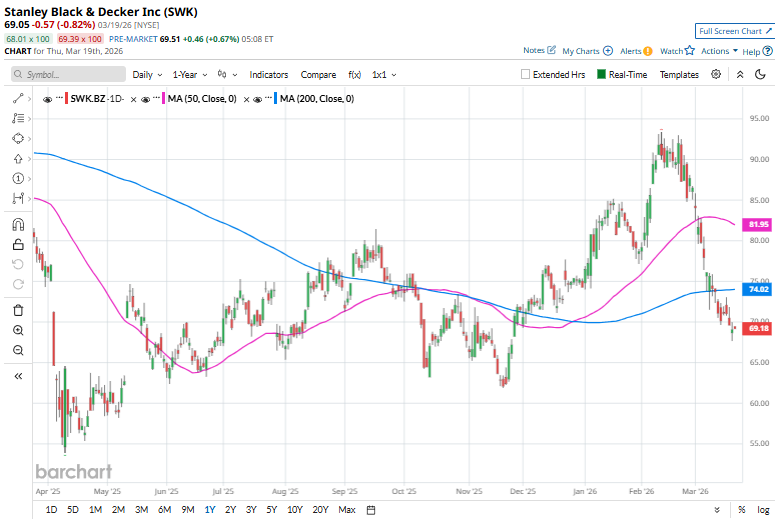Collapse the drawing toolbar with double-arrow icon
The height and width of the screenshot is (521, 775).
pos(18,376)
